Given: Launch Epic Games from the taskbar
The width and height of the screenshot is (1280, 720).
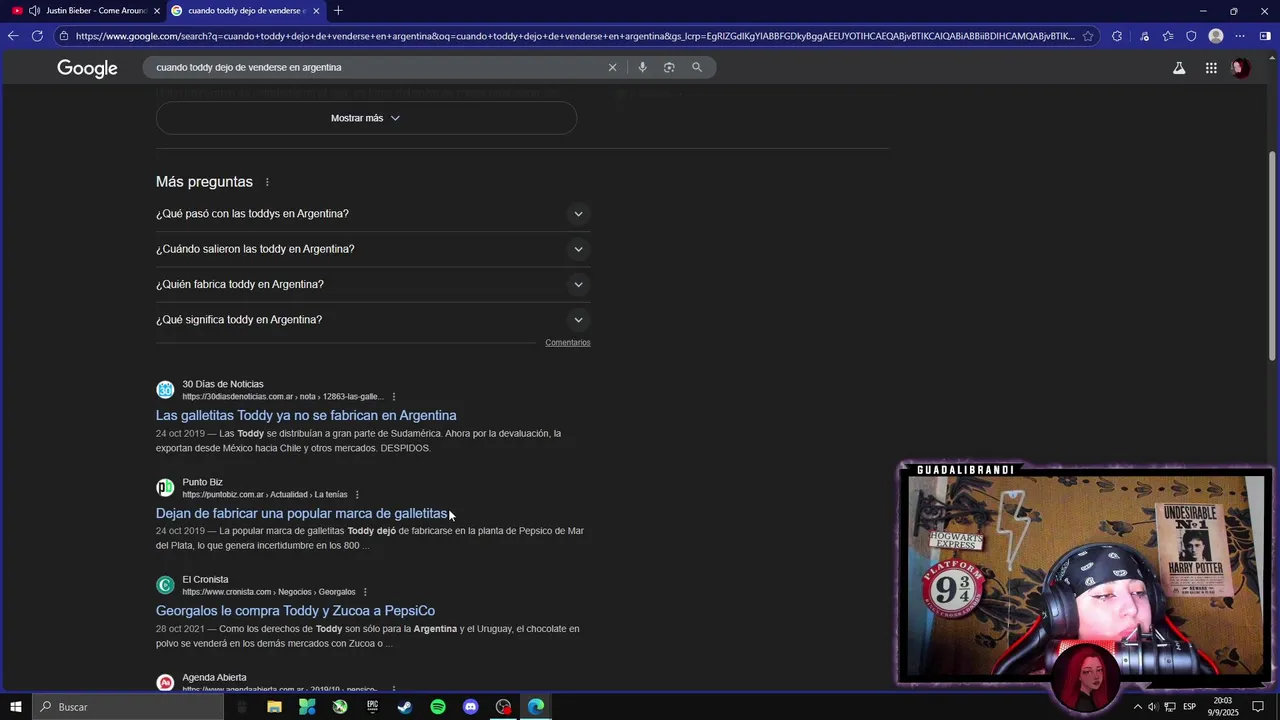Looking at the screenshot, I should [372, 707].
